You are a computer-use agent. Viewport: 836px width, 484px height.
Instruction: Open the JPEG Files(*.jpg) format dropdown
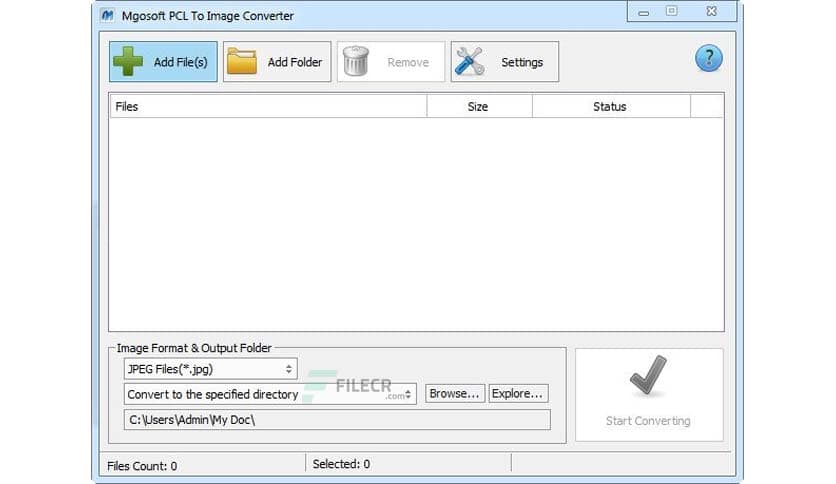(211, 369)
